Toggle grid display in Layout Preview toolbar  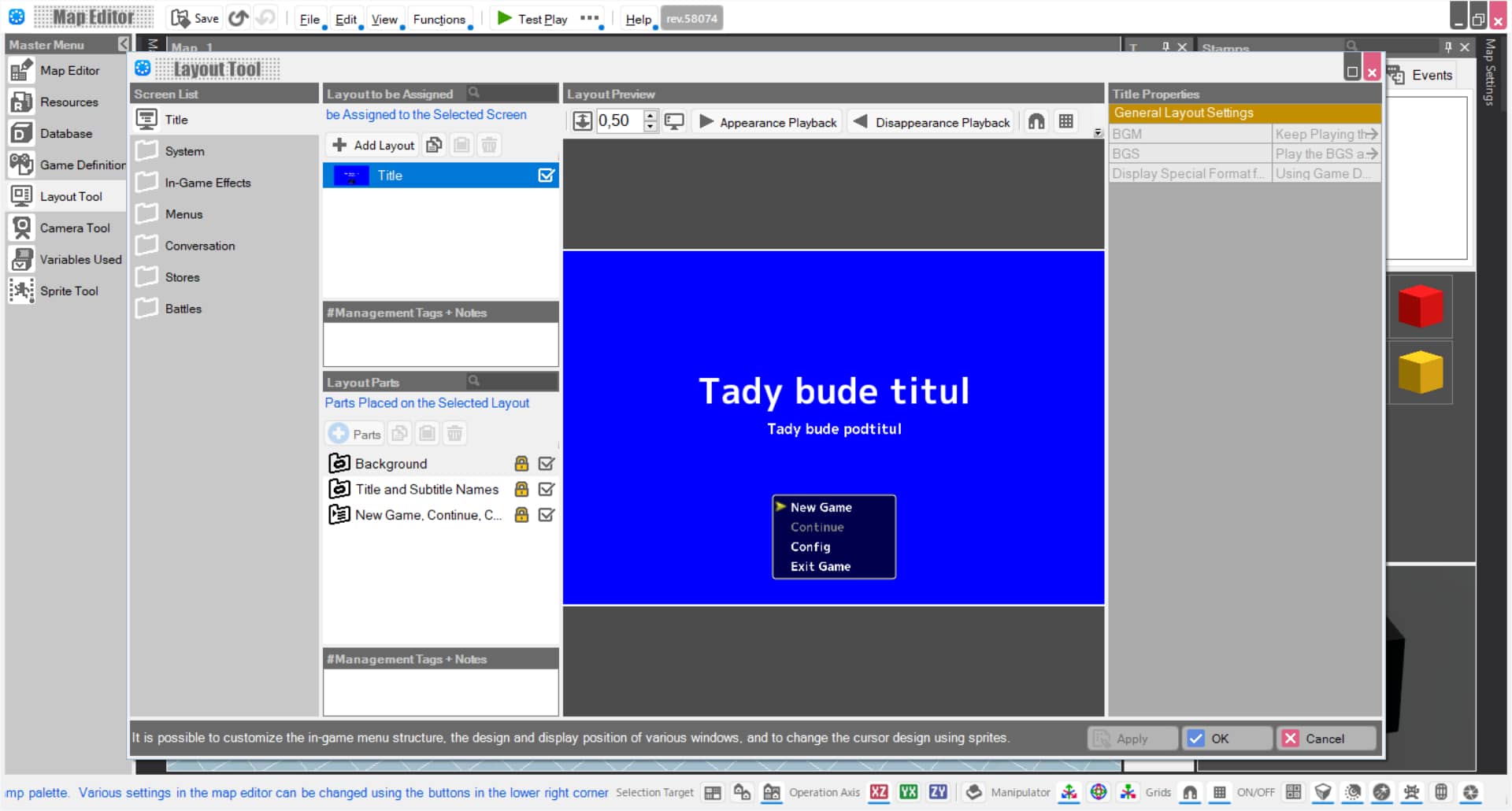[x=1065, y=121]
